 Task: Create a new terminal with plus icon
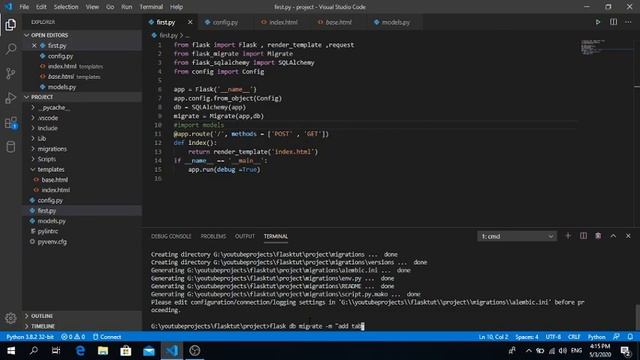click(568, 236)
